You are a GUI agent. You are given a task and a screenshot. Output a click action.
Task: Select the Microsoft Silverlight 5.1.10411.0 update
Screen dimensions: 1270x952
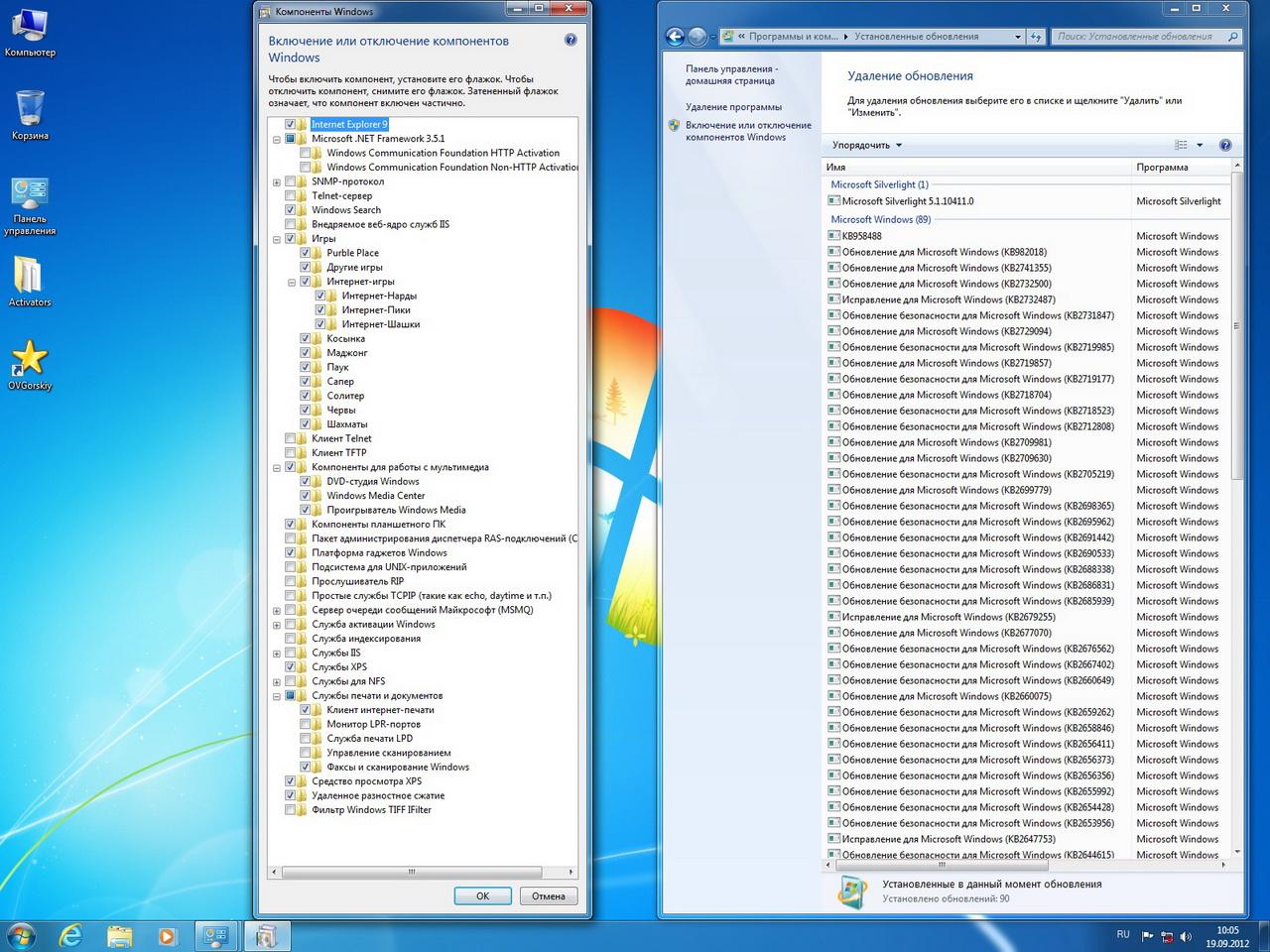[1026, 201]
